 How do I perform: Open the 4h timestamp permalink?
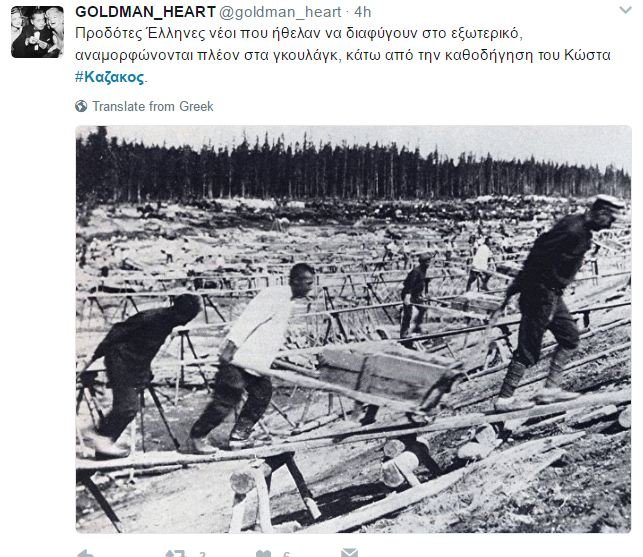click(363, 12)
